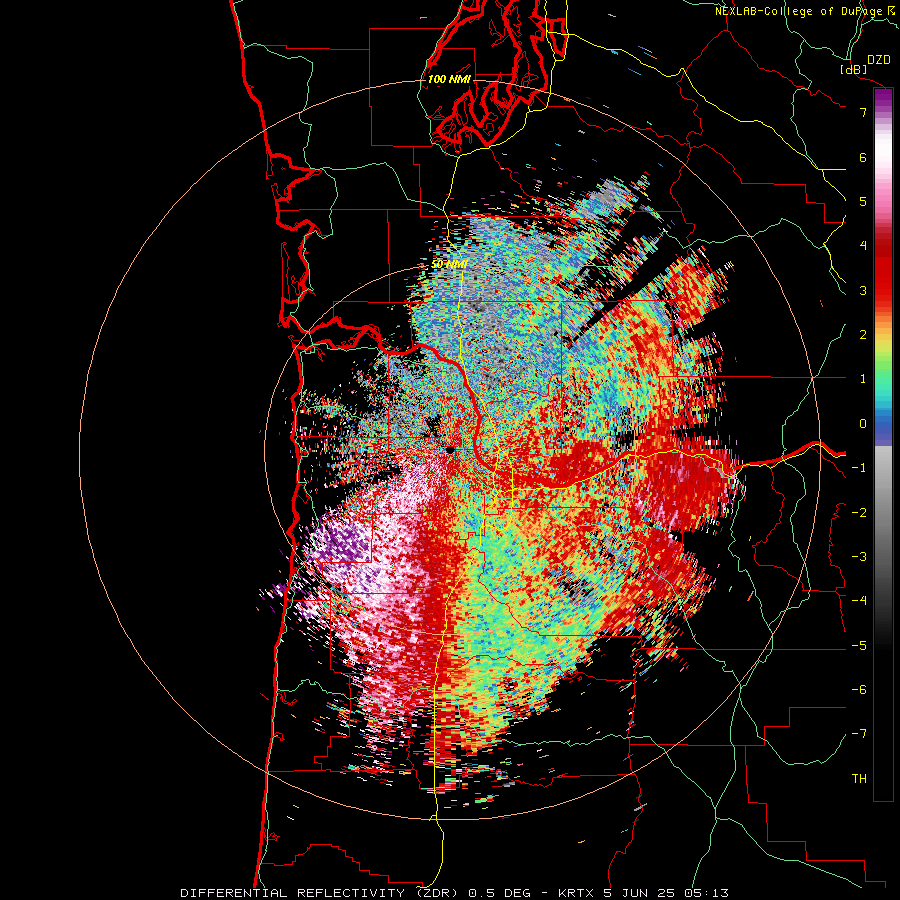Viewport: 900px width, 900px height.
Task: Click the 50 NMI range ring label
Action: click(449, 264)
